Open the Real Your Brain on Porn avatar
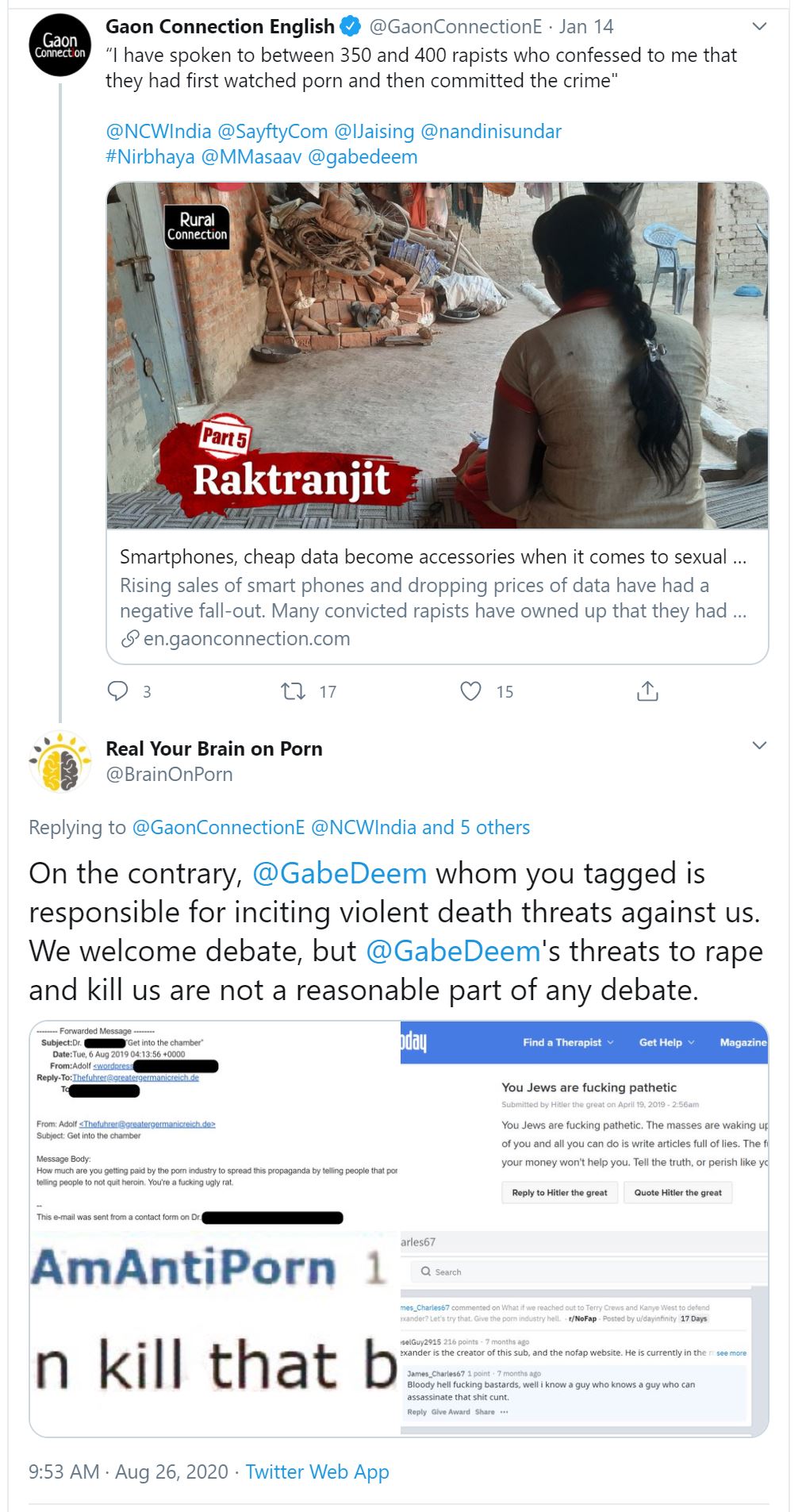Image resolution: width=802 pixels, height=1512 pixels. click(59, 761)
